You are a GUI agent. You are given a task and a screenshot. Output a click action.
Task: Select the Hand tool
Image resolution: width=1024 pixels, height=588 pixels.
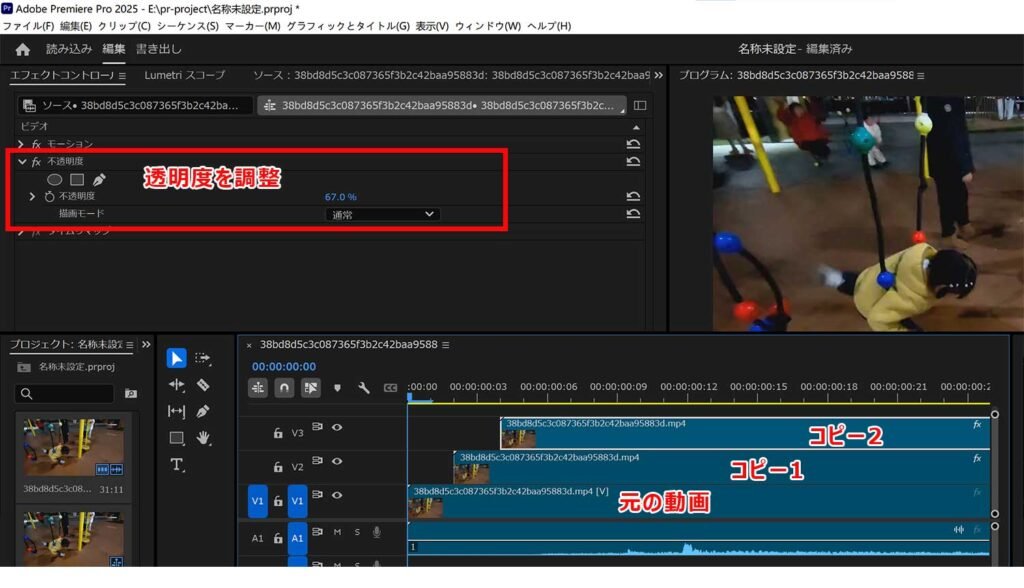click(x=203, y=437)
